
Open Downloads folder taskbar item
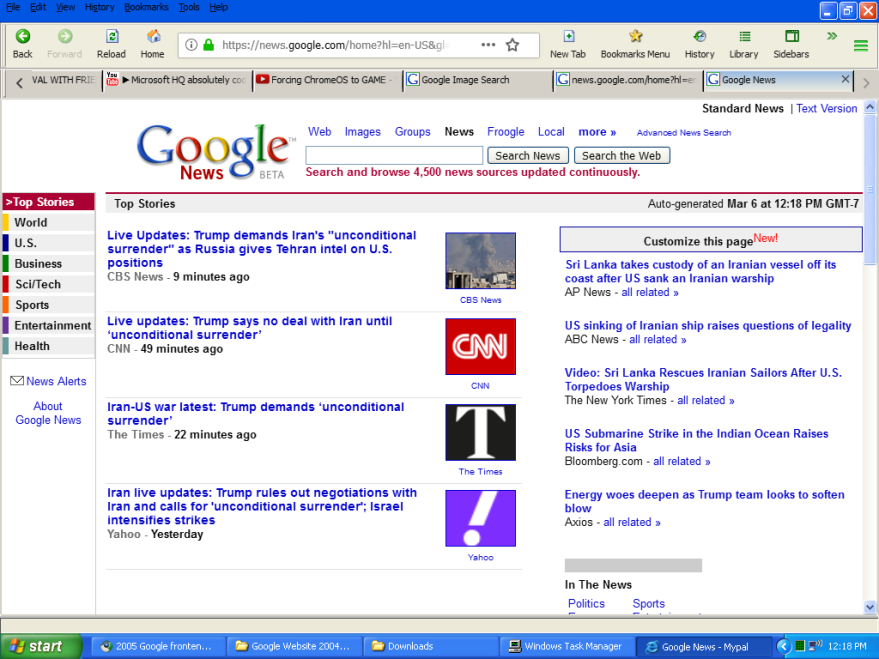(x=432, y=646)
